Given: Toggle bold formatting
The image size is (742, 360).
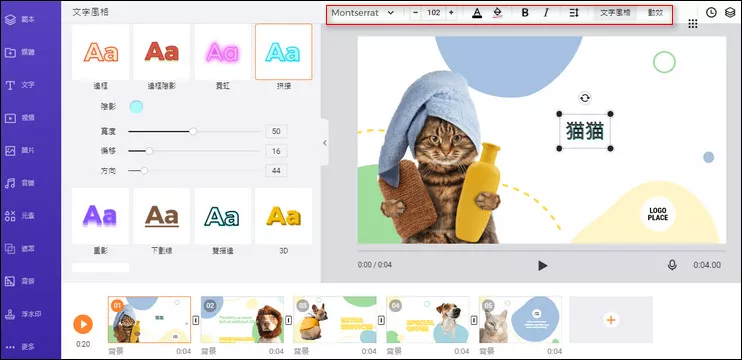Looking at the screenshot, I should [x=525, y=13].
